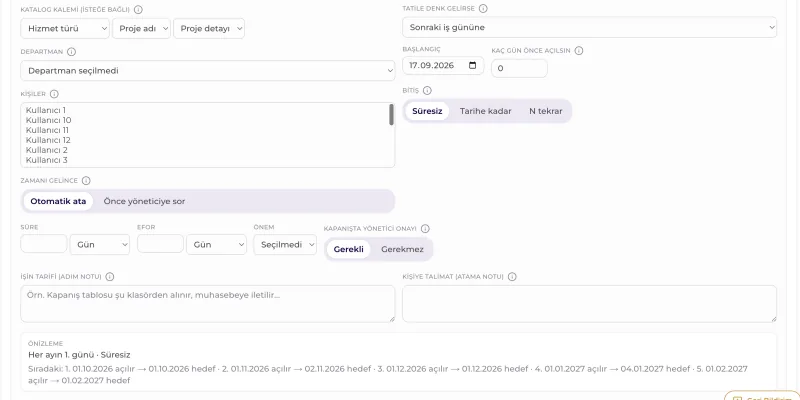Image resolution: width=800 pixels, height=400 pixels.
Task: Click info icon beside Zamanı Gelince
Action: [x=86, y=181]
